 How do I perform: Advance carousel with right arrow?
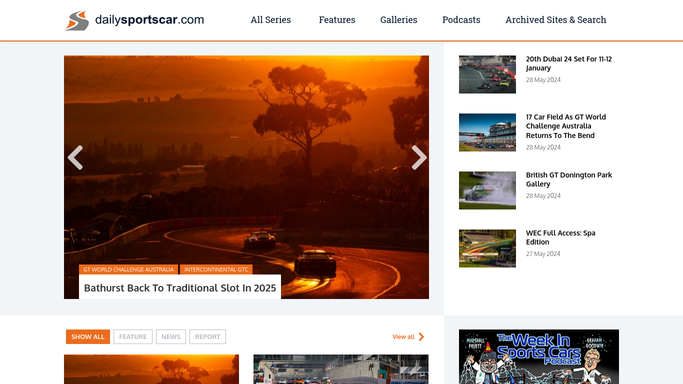click(x=419, y=157)
